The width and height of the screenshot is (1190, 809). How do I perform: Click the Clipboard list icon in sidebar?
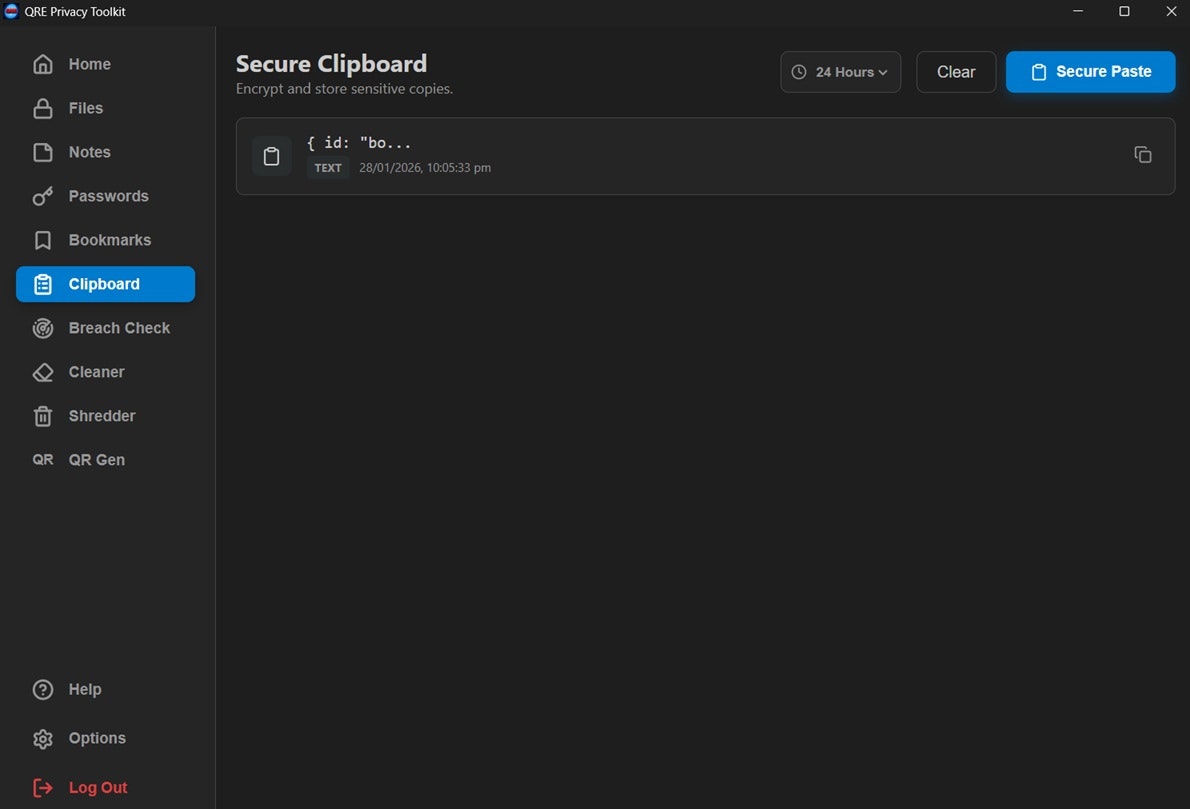(x=42, y=285)
